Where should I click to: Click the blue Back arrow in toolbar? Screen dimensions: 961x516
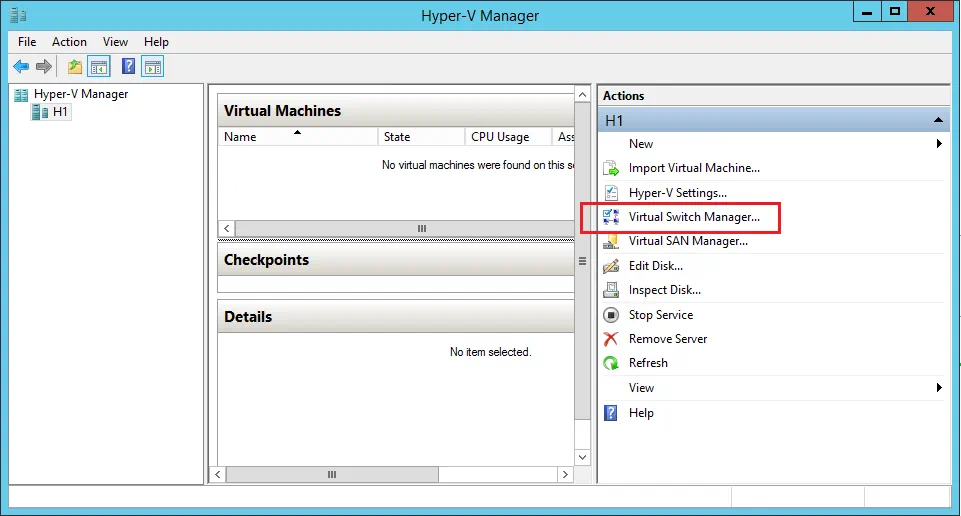coord(21,67)
